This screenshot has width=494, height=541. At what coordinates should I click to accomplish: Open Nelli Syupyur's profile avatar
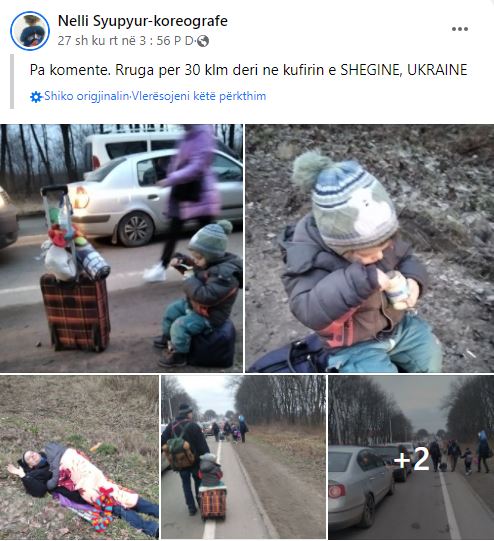tap(30, 31)
